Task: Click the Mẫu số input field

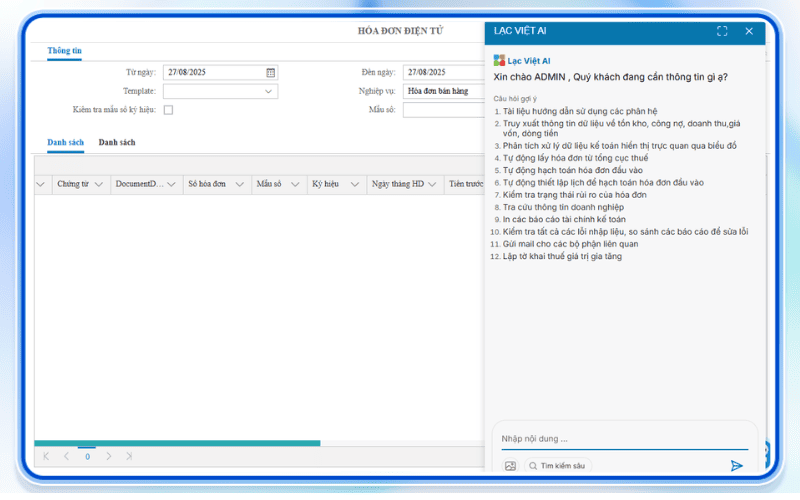Action: point(444,110)
